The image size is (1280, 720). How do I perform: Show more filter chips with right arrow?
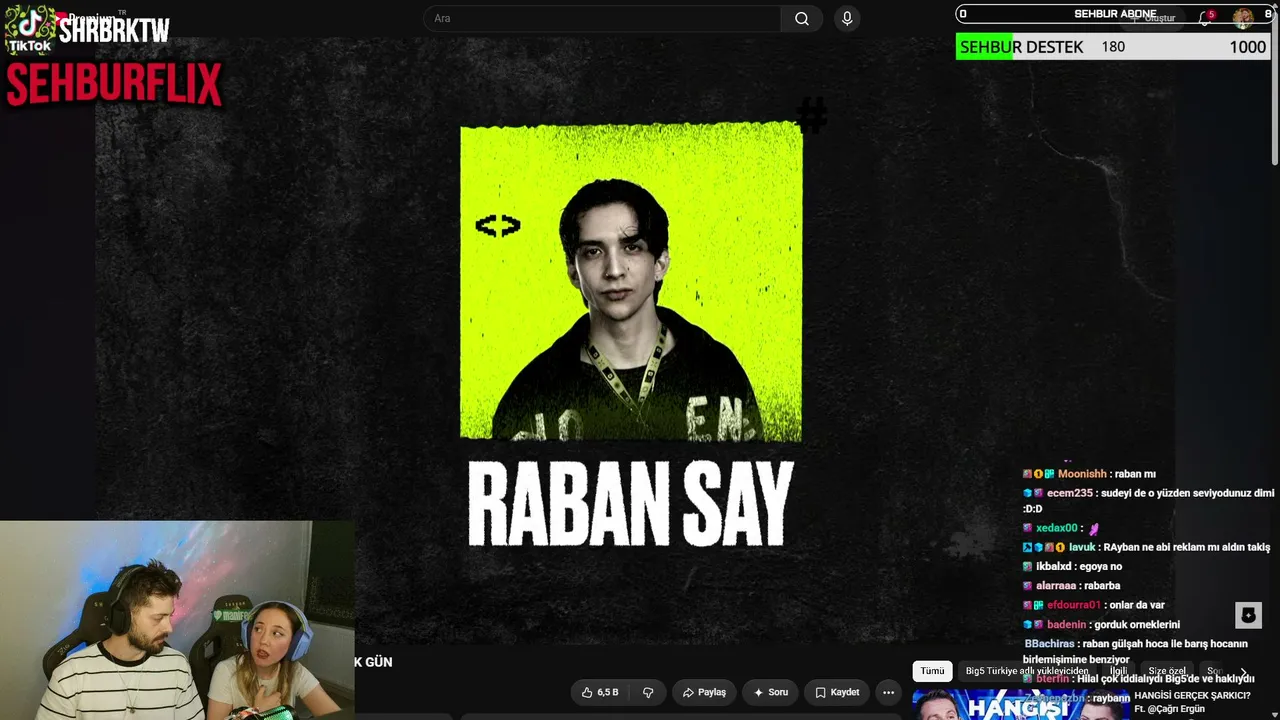[1243, 672]
